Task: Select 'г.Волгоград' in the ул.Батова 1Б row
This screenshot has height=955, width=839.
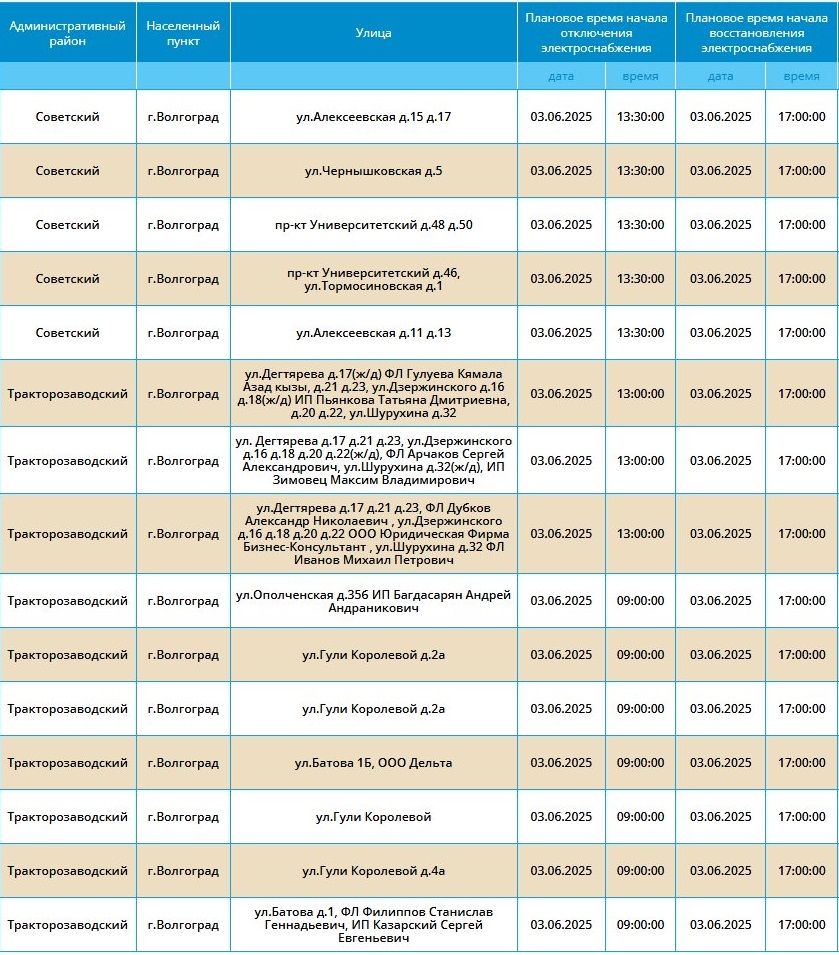Action: [183, 763]
